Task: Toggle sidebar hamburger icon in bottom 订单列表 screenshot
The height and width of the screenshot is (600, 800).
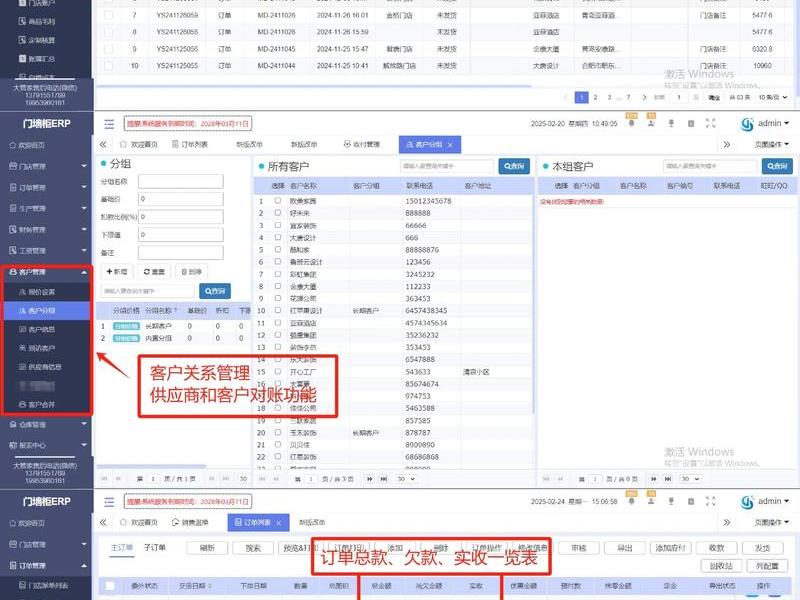Action: coord(109,502)
